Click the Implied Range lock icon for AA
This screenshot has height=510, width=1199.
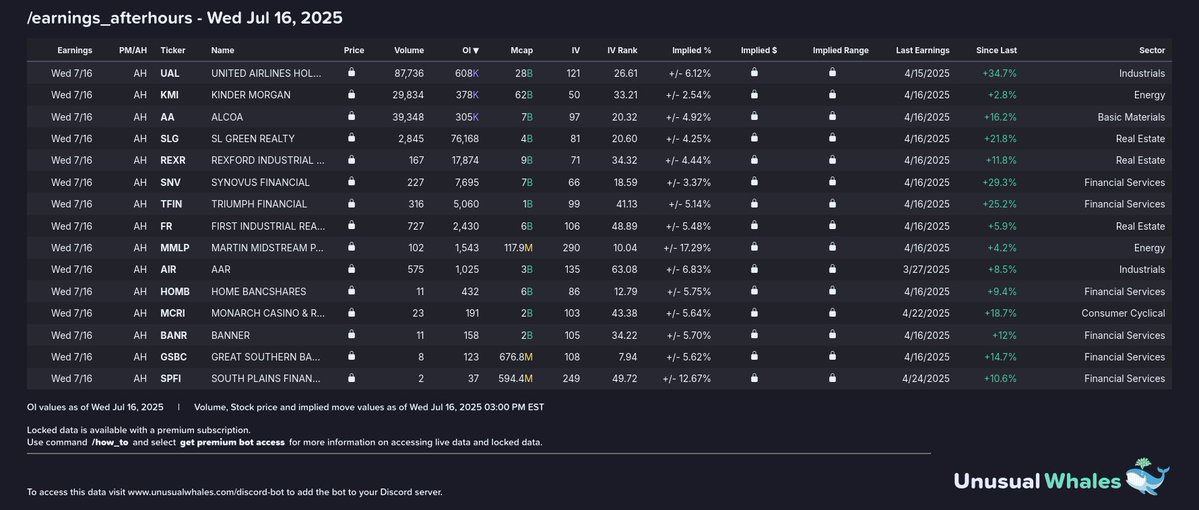tap(832, 116)
